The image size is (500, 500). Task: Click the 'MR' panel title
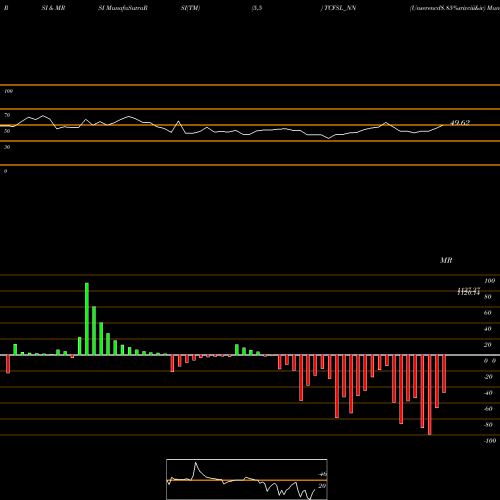tap(446, 260)
